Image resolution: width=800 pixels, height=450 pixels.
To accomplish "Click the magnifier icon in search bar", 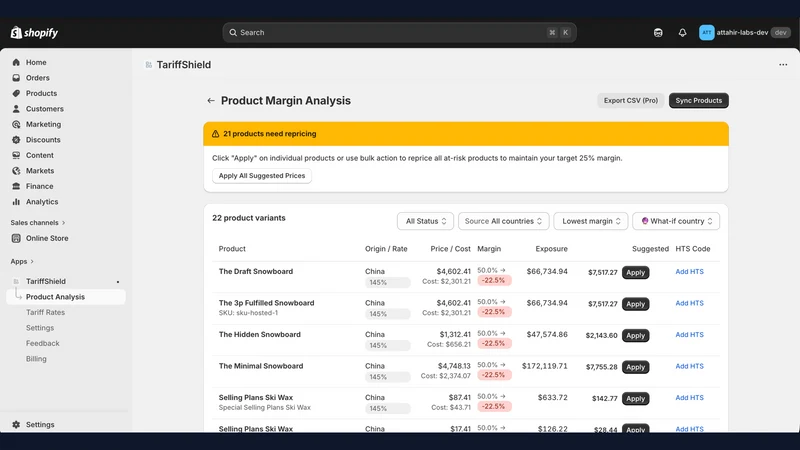I will click(x=233, y=33).
